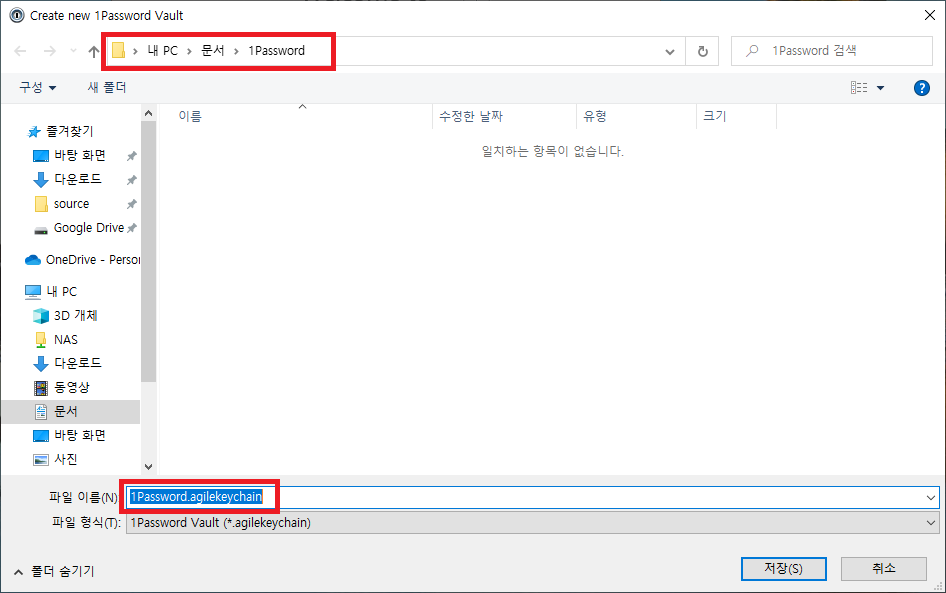Click the NAS folder icon
Viewport: 946px width, 593px height.
(40, 340)
